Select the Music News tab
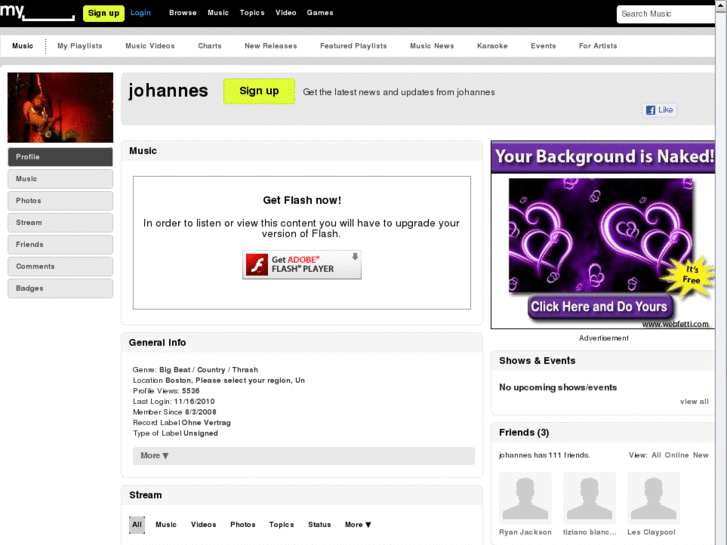The height and width of the screenshot is (545, 727). [432, 46]
